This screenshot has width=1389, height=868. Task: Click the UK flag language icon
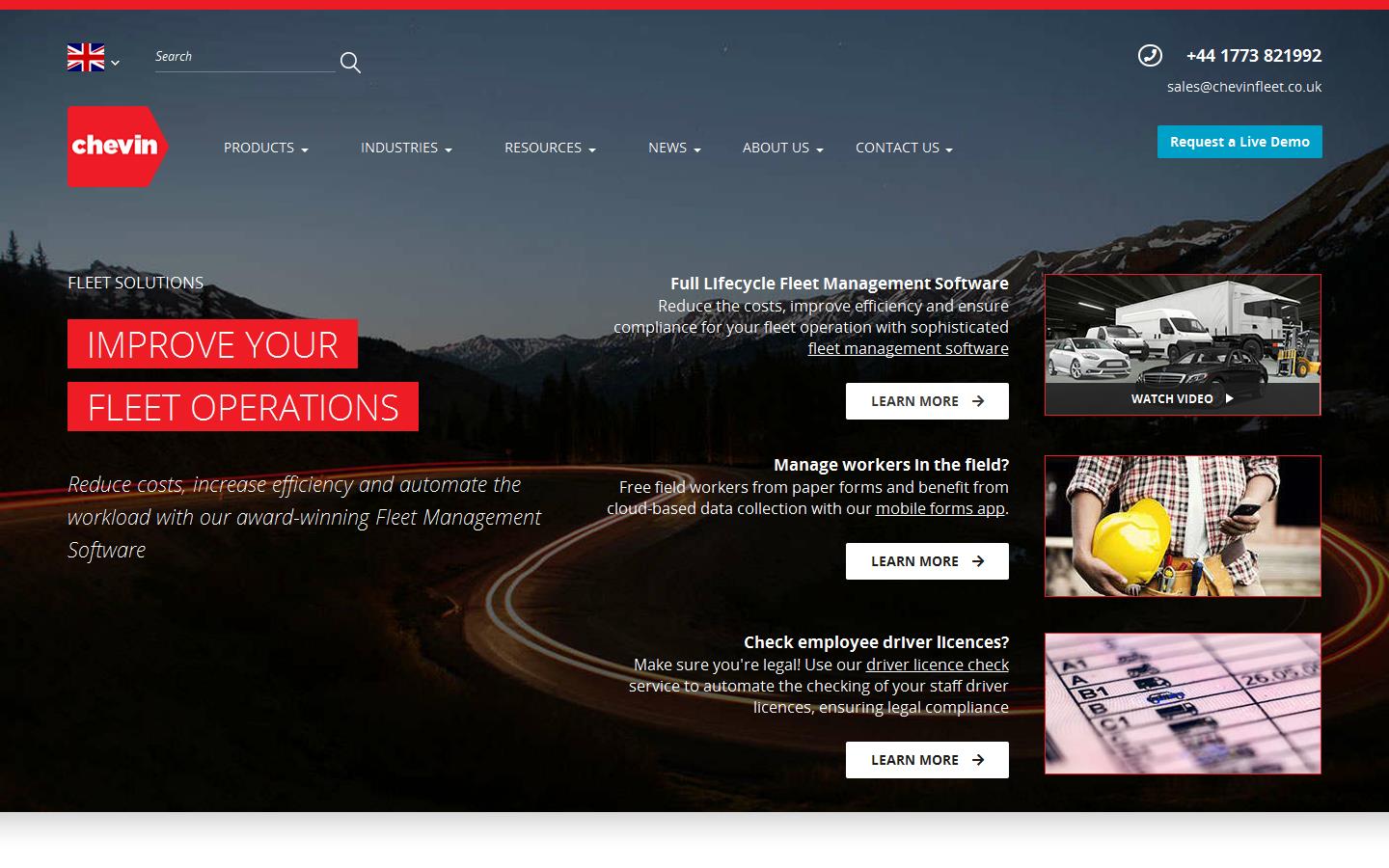click(86, 58)
